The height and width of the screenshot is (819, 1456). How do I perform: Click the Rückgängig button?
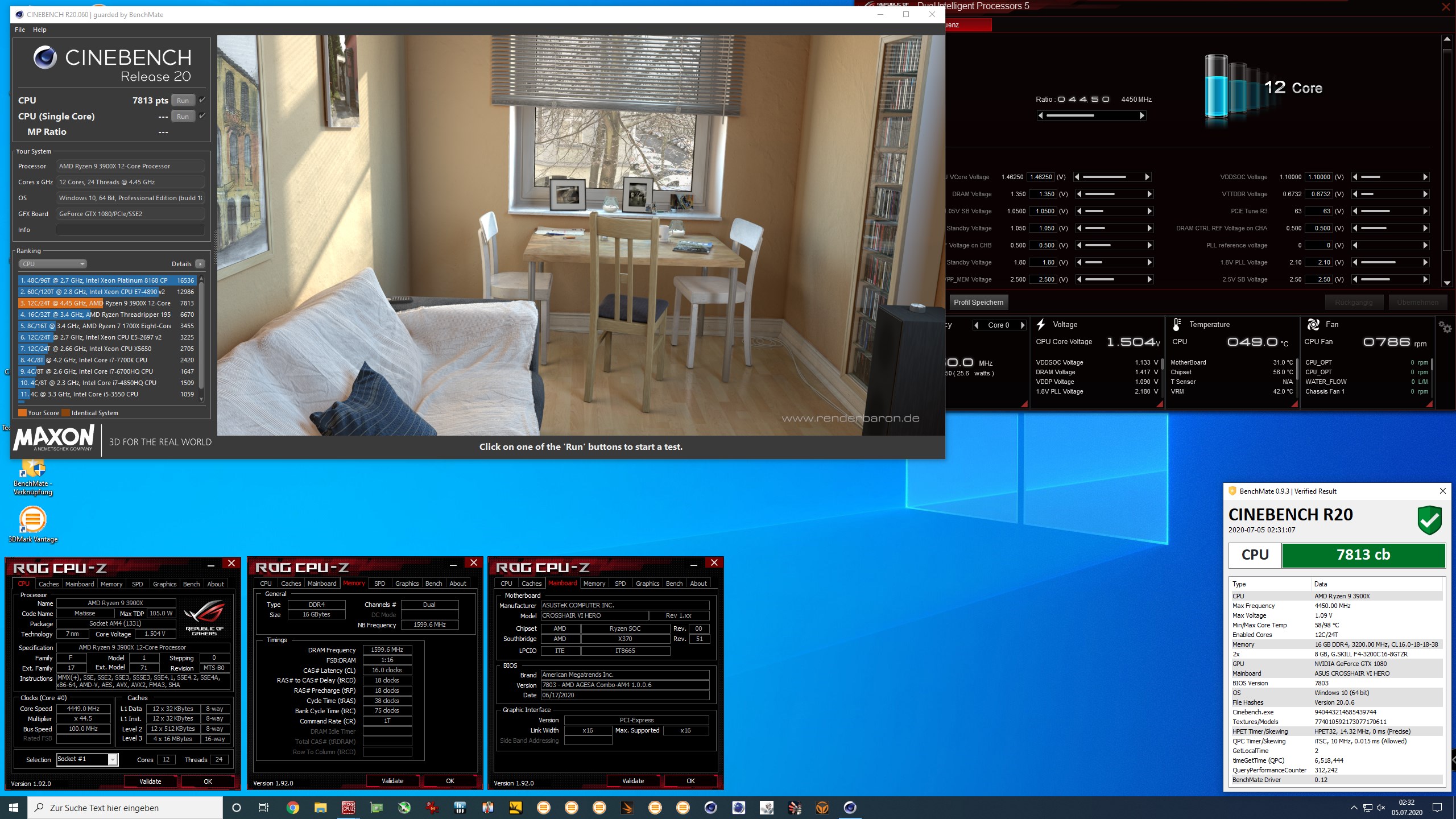click(x=1354, y=303)
